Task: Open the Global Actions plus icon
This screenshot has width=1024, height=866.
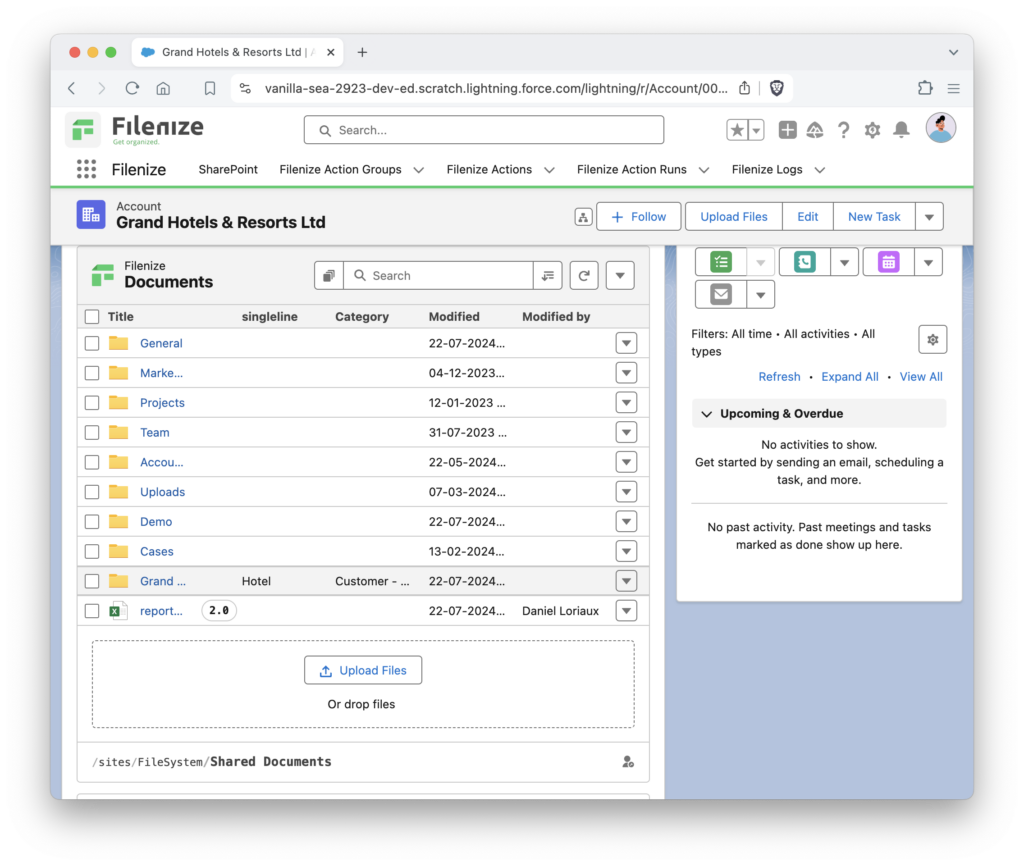Action: click(x=787, y=130)
